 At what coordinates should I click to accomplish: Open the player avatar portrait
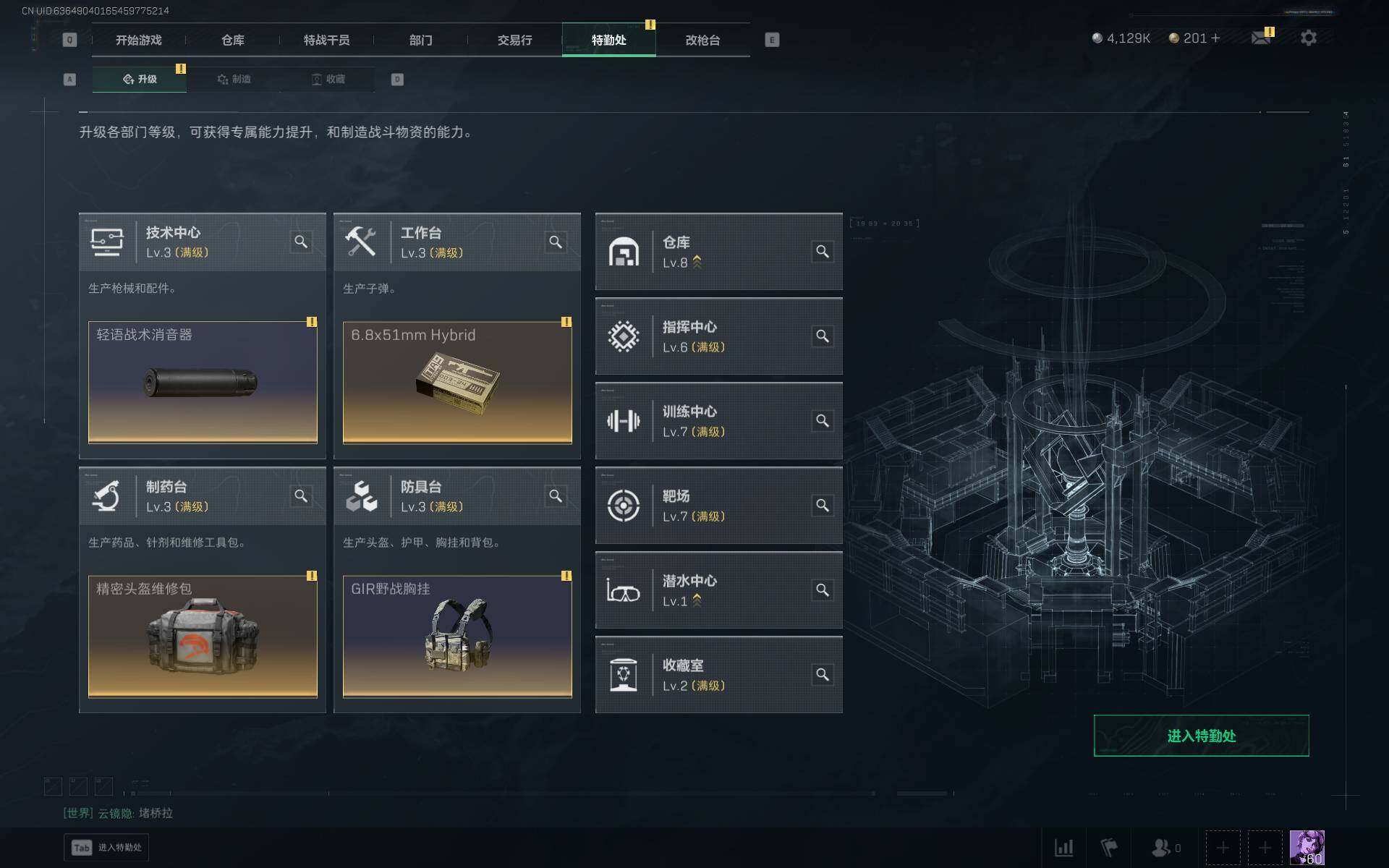point(1307,847)
